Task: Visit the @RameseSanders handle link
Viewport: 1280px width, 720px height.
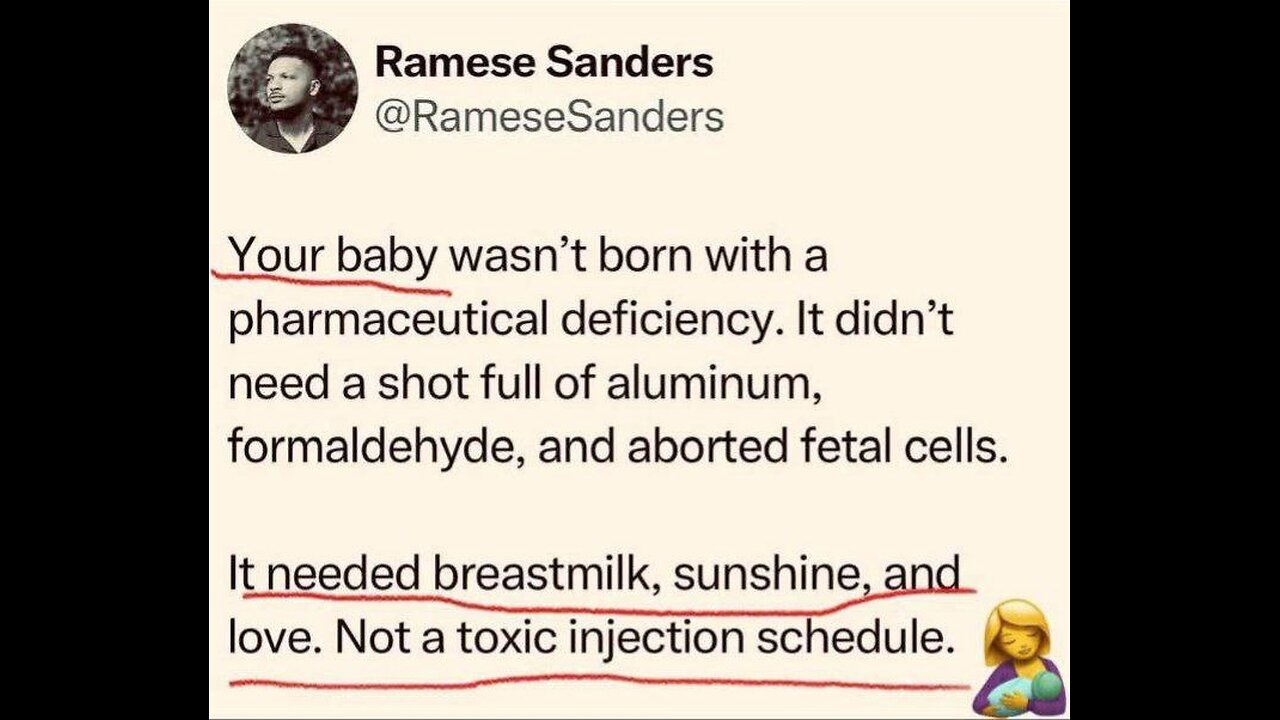Action: (549, 117)
